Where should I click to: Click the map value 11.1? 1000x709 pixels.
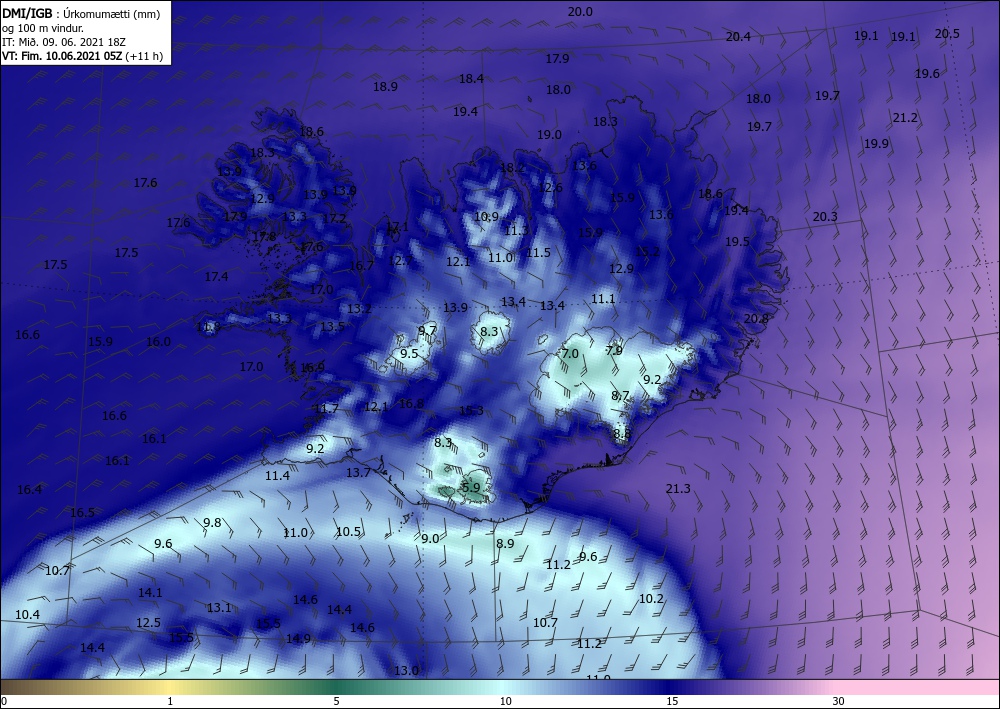tap(603, 298)
